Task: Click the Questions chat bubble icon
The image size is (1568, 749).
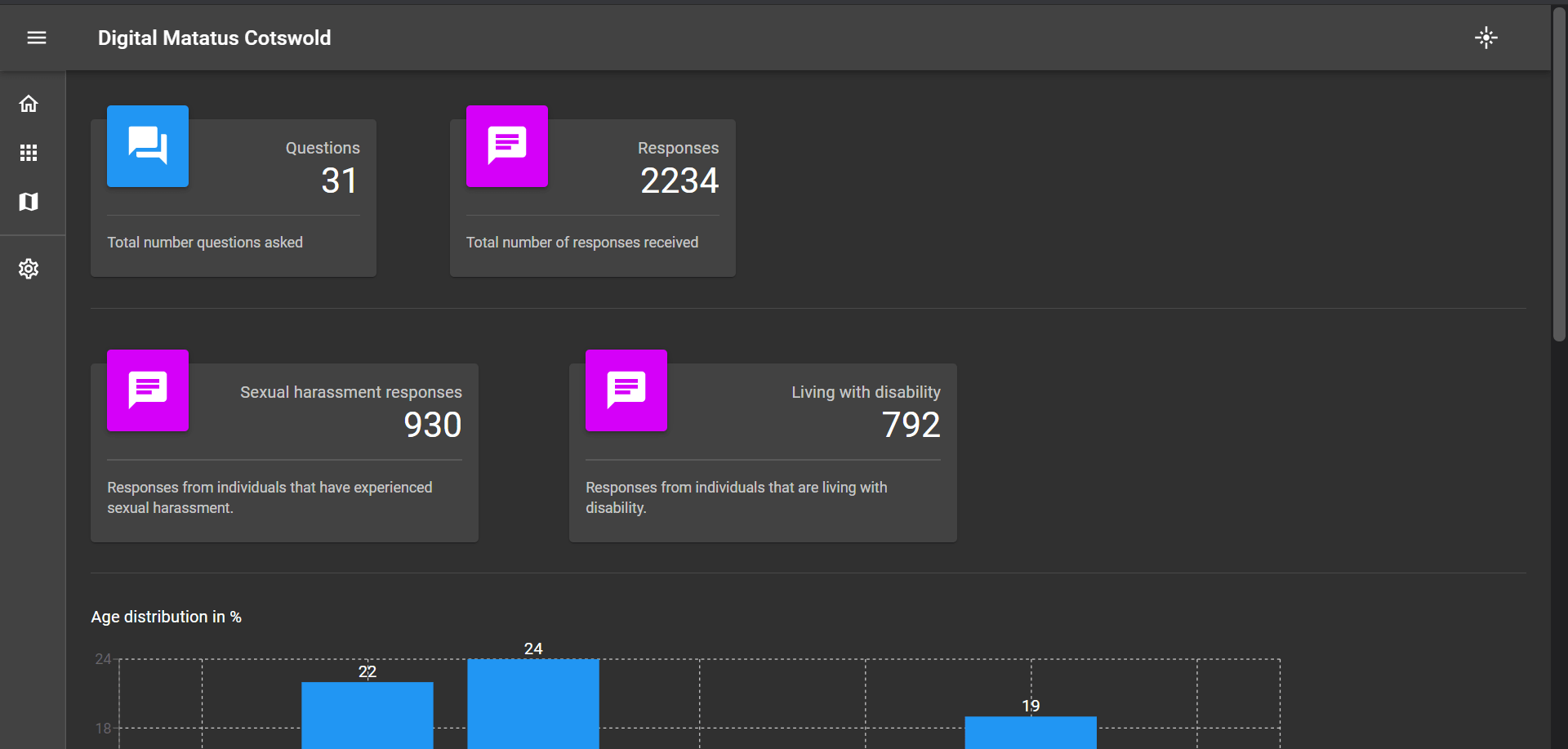Action: pos(147,146)
